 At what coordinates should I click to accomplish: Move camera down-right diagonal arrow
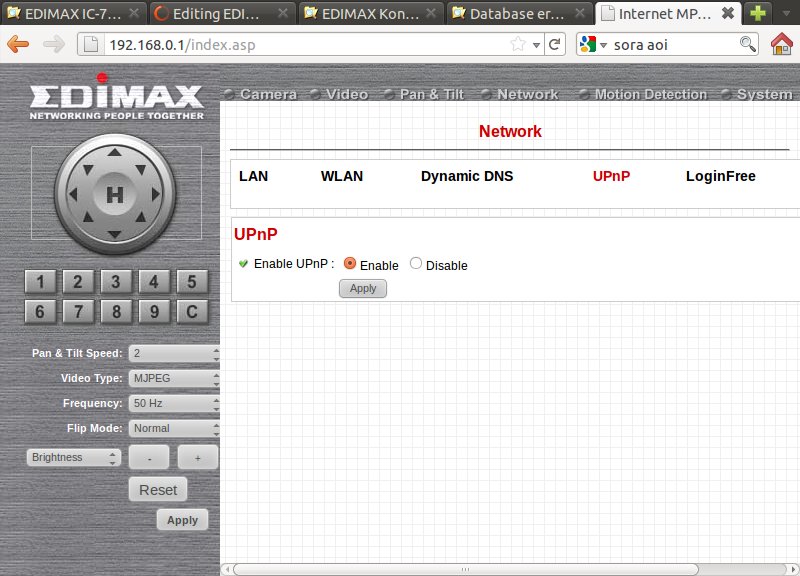pyautogui.click(x=141, y=217)
